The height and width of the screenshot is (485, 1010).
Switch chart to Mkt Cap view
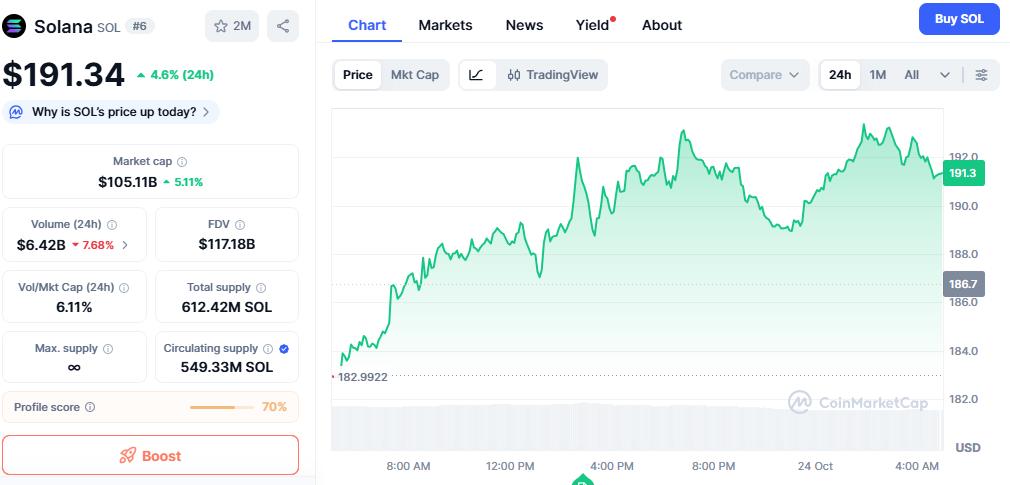point(414,75)
